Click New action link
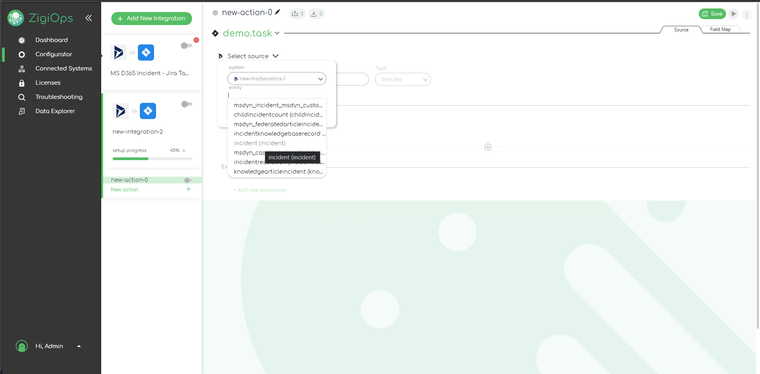This screenshot has width=760, height=374. (125, 189)
